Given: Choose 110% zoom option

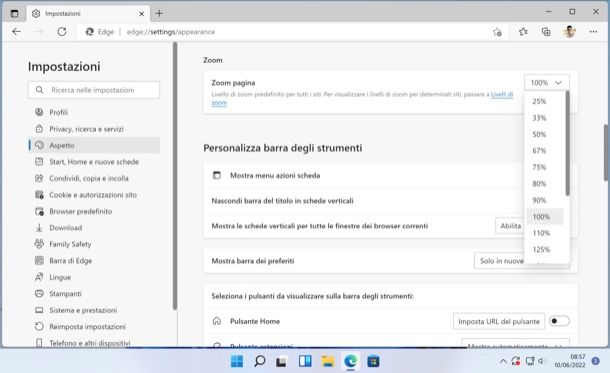Looking at the screenshot, I should pyautogui.click(x=545, y=233).
